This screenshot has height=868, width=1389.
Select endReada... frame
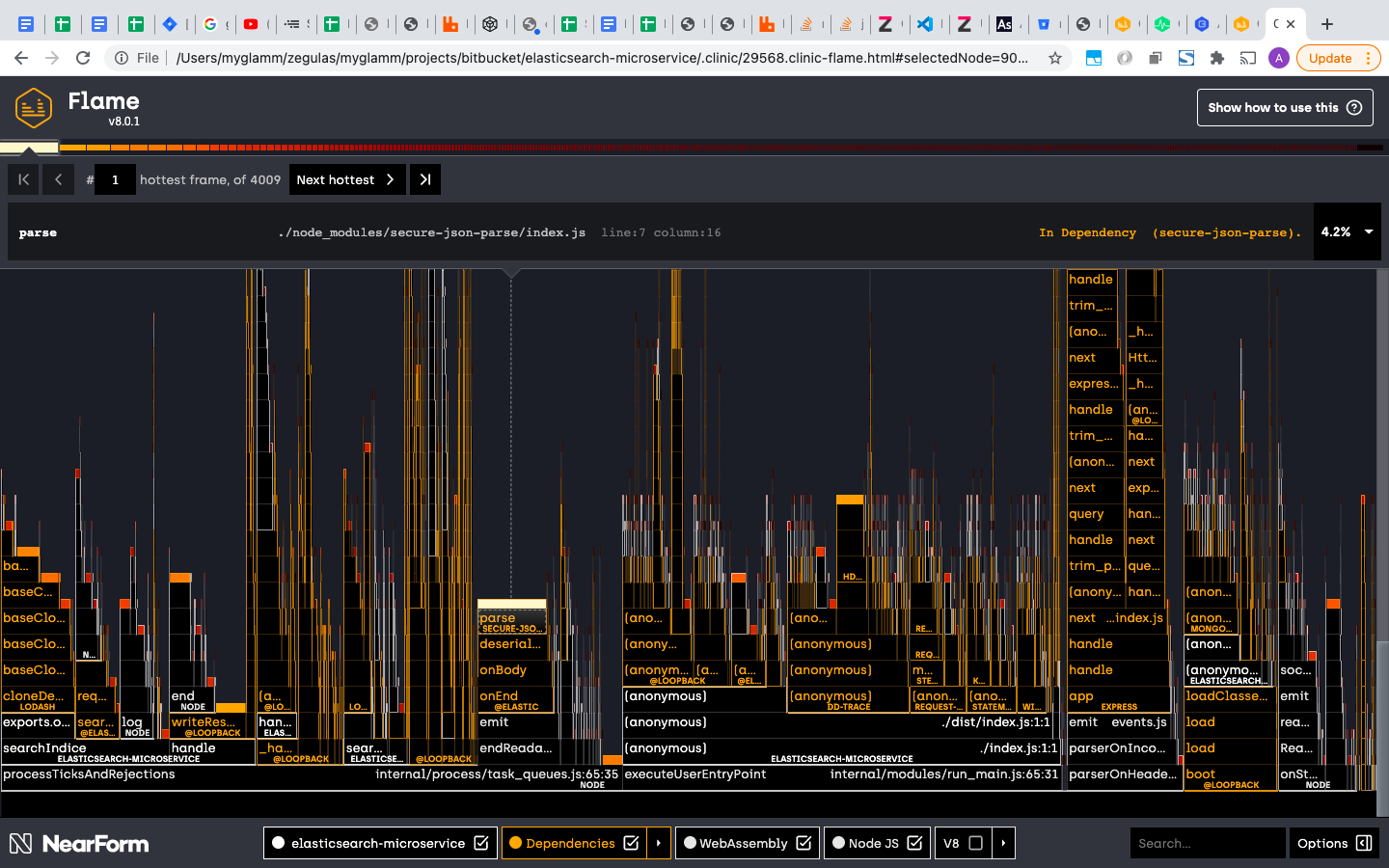point(518,748)
